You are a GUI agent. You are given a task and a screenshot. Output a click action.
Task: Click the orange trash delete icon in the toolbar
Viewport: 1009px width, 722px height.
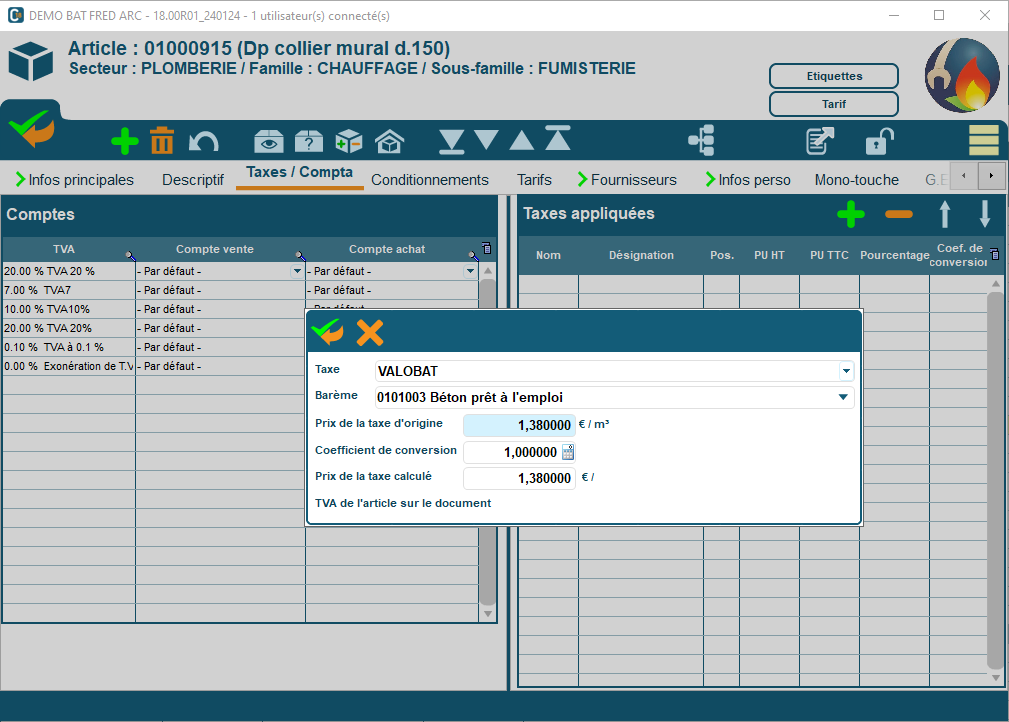[x=162, y=141]
